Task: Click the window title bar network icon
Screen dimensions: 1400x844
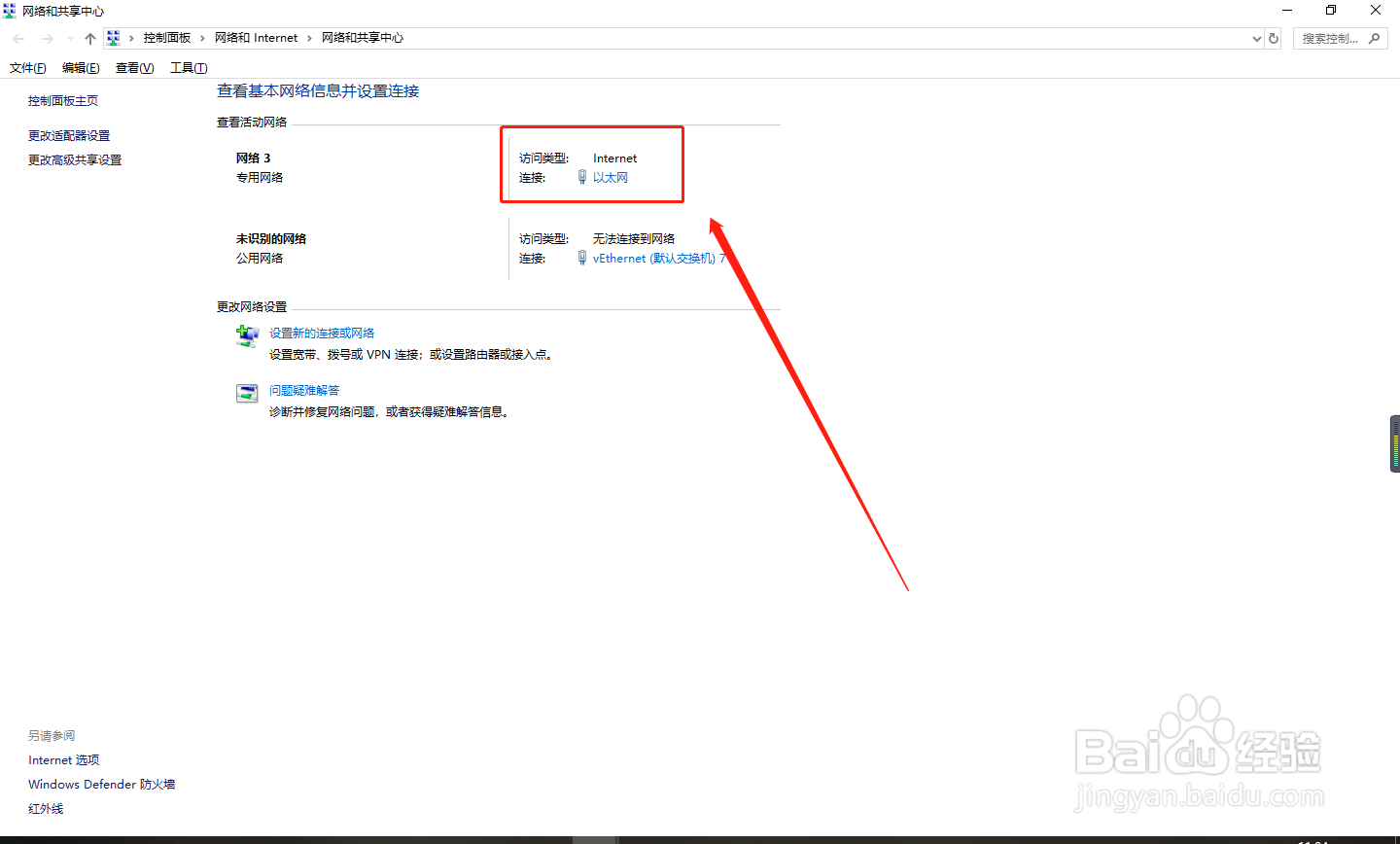Action: [x=10, y=11]
